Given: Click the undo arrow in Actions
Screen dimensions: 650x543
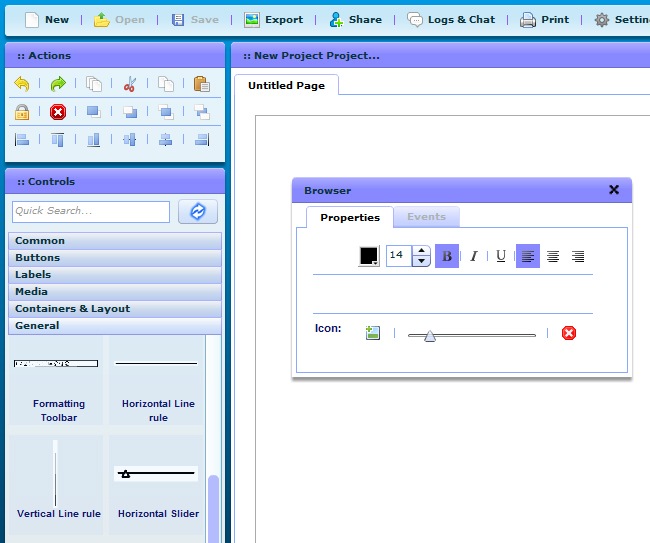Looking at the screenshot, I should pos(22,84).
